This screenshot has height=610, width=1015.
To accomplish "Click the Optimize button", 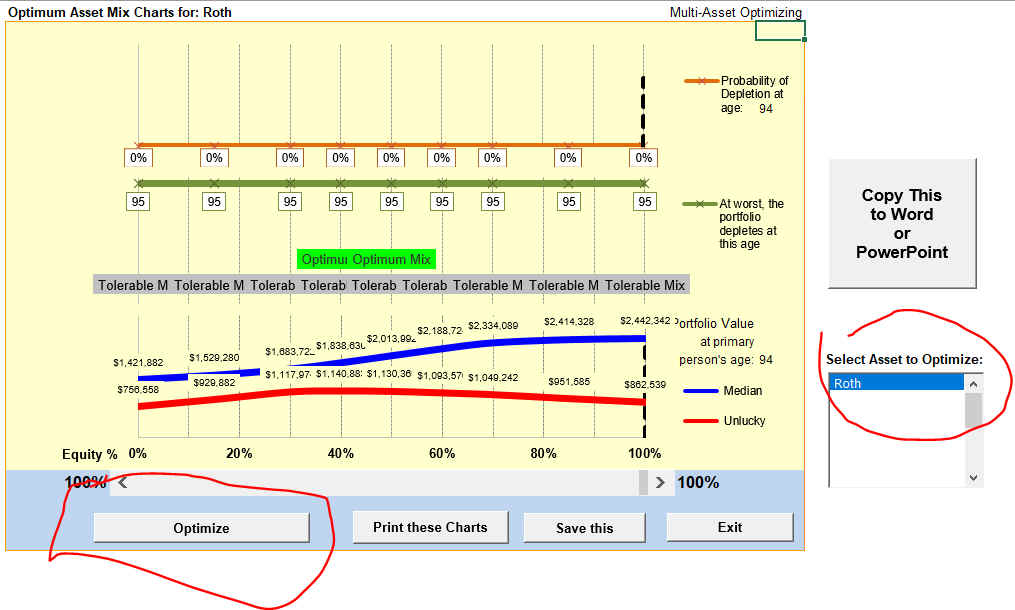I will 201,528.
